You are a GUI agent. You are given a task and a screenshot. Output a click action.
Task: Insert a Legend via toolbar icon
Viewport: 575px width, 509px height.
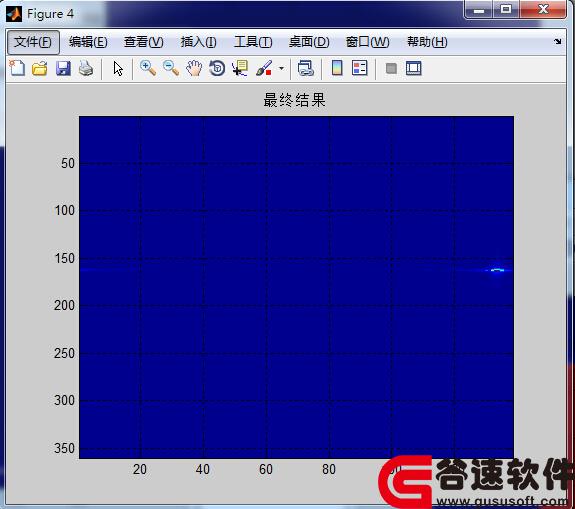(x=360, y=68)
